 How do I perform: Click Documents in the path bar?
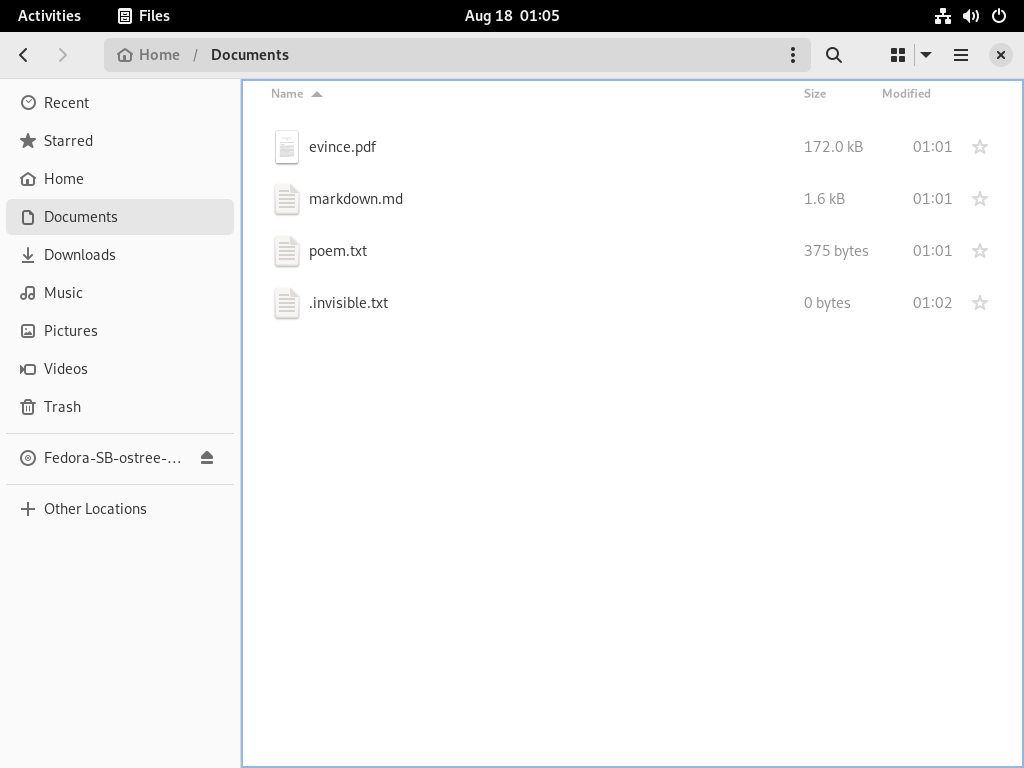point(249,55)
